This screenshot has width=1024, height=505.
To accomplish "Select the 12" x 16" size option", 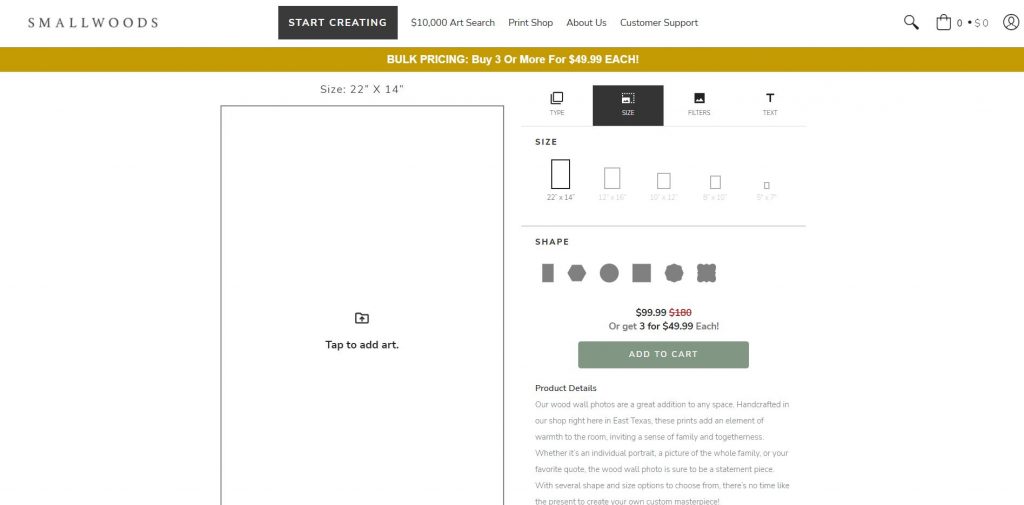I will coord(612,183).
